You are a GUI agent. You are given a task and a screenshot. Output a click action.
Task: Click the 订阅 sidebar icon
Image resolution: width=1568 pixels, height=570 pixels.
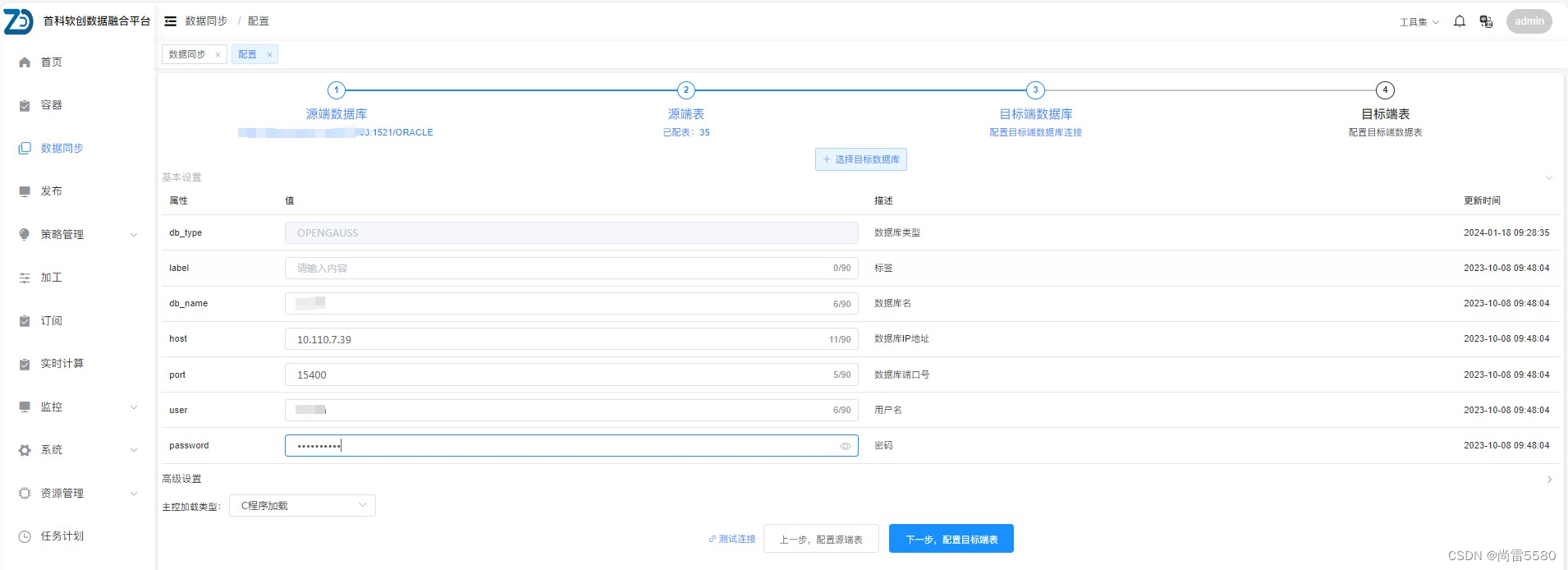25,320
